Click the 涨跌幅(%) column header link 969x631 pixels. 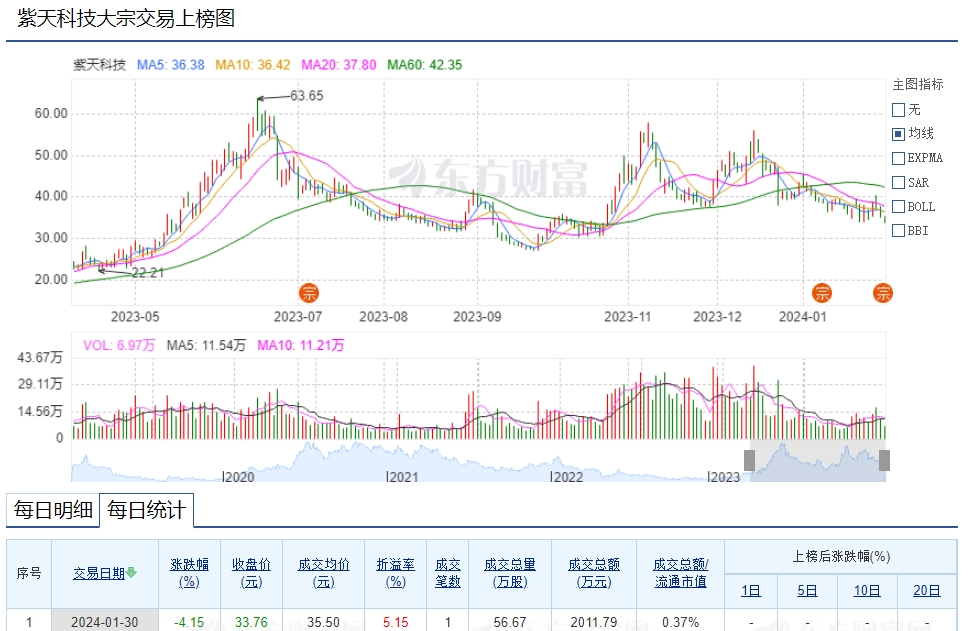(189, 572)
